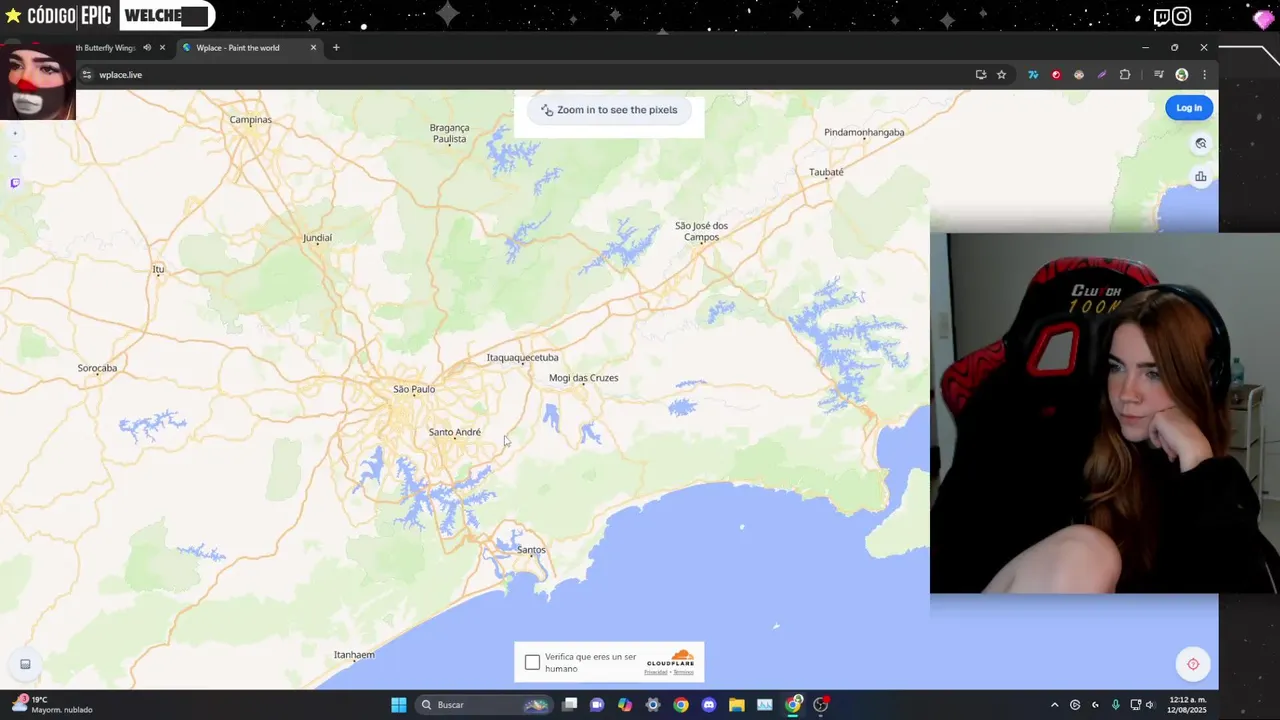Close the Wplace tab
This screenshot has height=720, width=1280.
[313, 48]
